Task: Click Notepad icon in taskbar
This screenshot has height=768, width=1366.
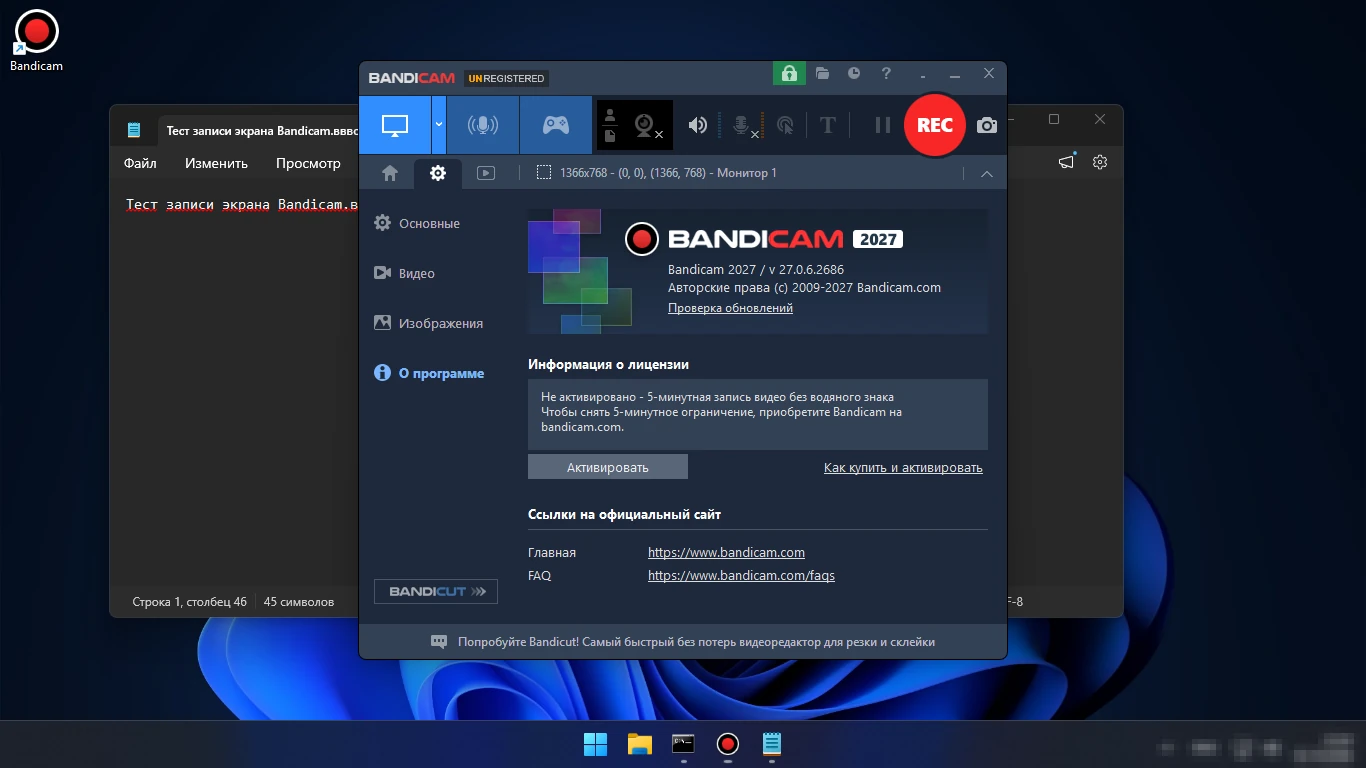Action: click(x=771, y=744)
